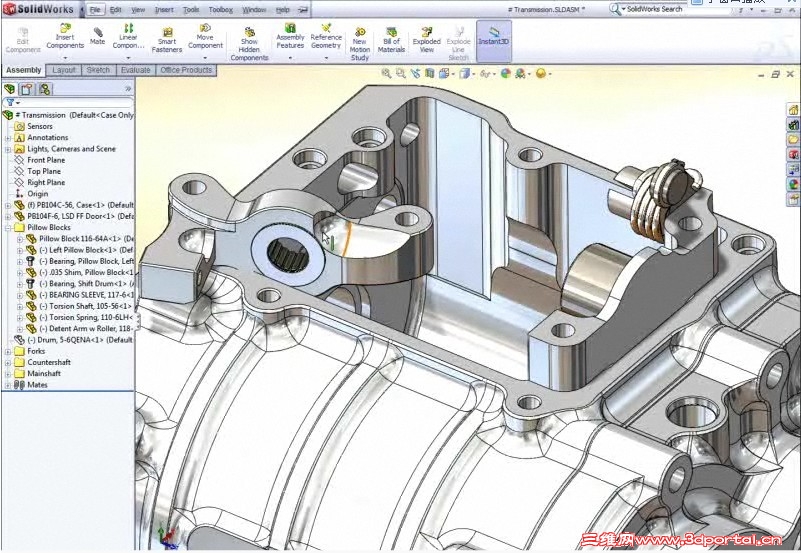Switch to the Sketch tab
This screenshot has width=801, height=553.
click(98, 70)
